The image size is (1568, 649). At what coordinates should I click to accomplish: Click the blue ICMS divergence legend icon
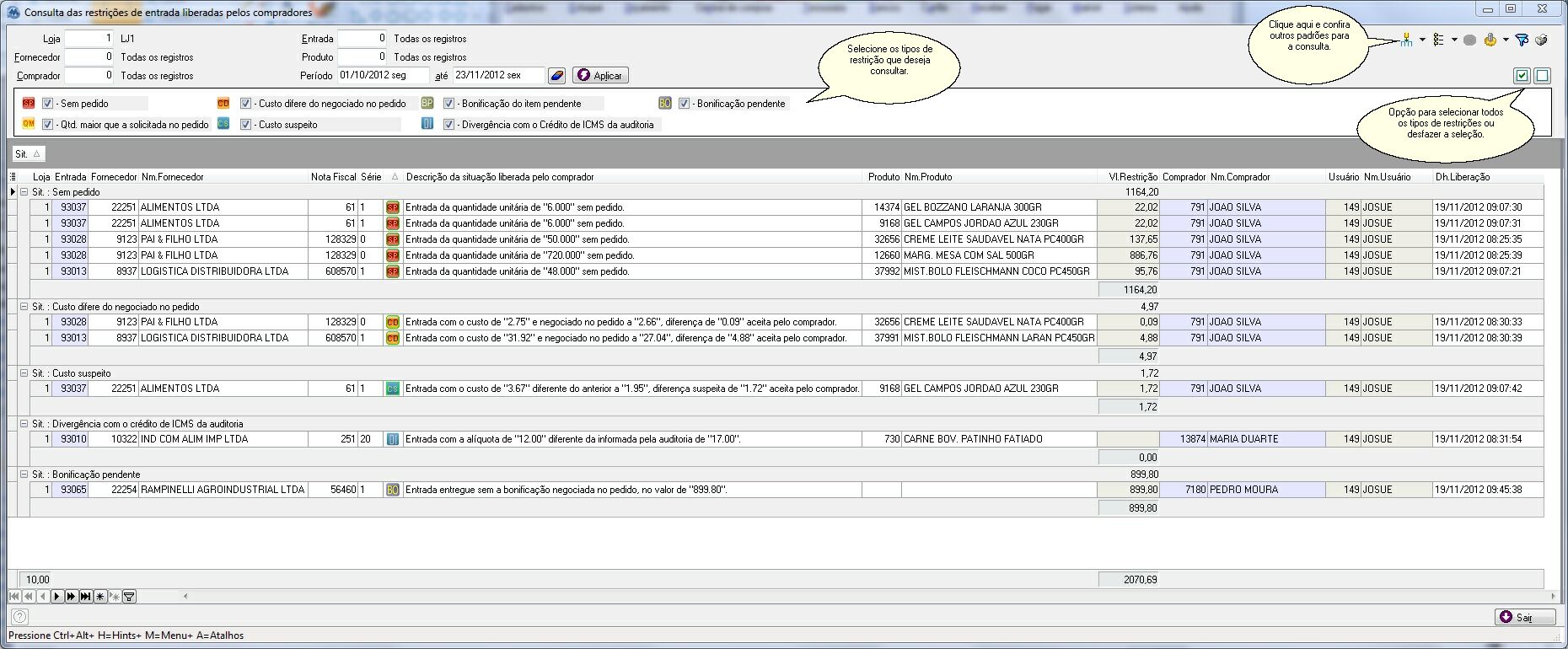pyautogui.click(x=427, y=124)
